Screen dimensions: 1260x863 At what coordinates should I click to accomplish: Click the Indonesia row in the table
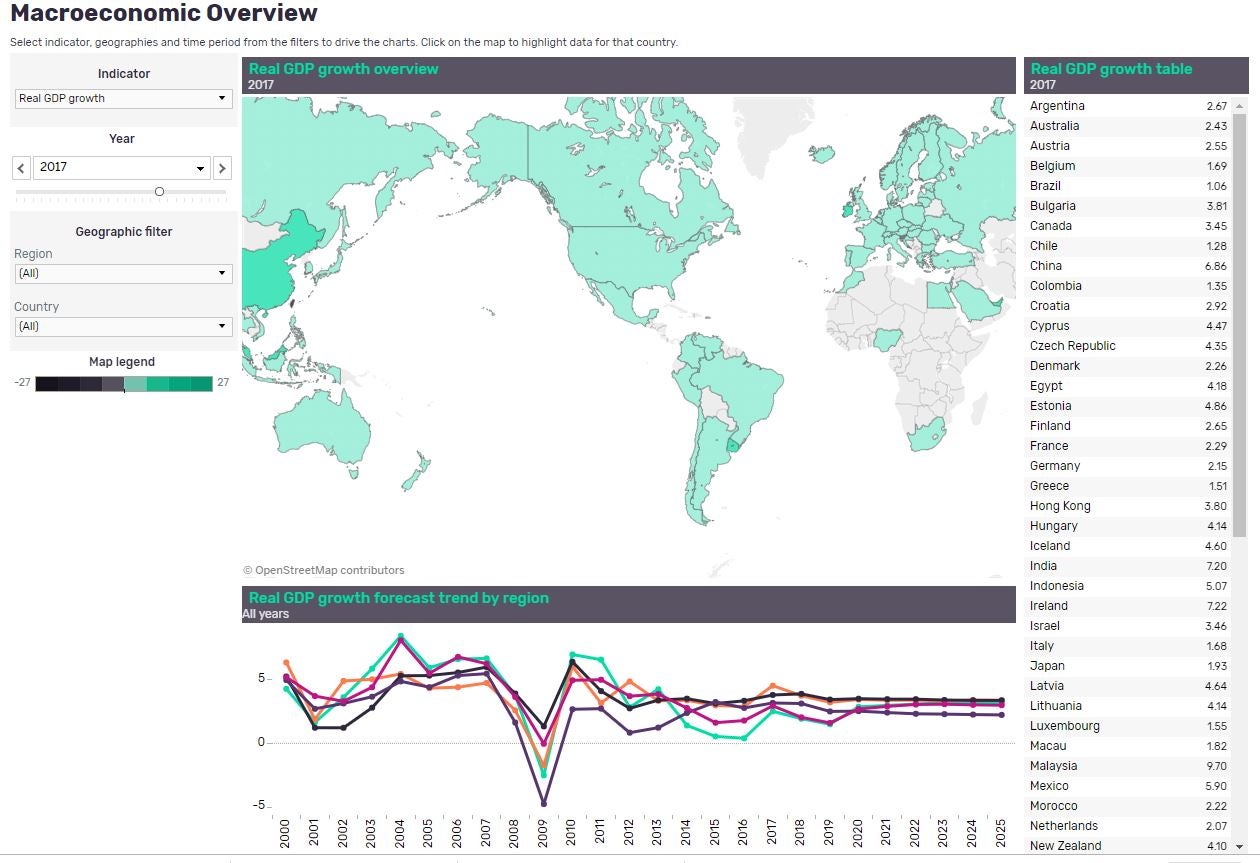(1128, 586)
